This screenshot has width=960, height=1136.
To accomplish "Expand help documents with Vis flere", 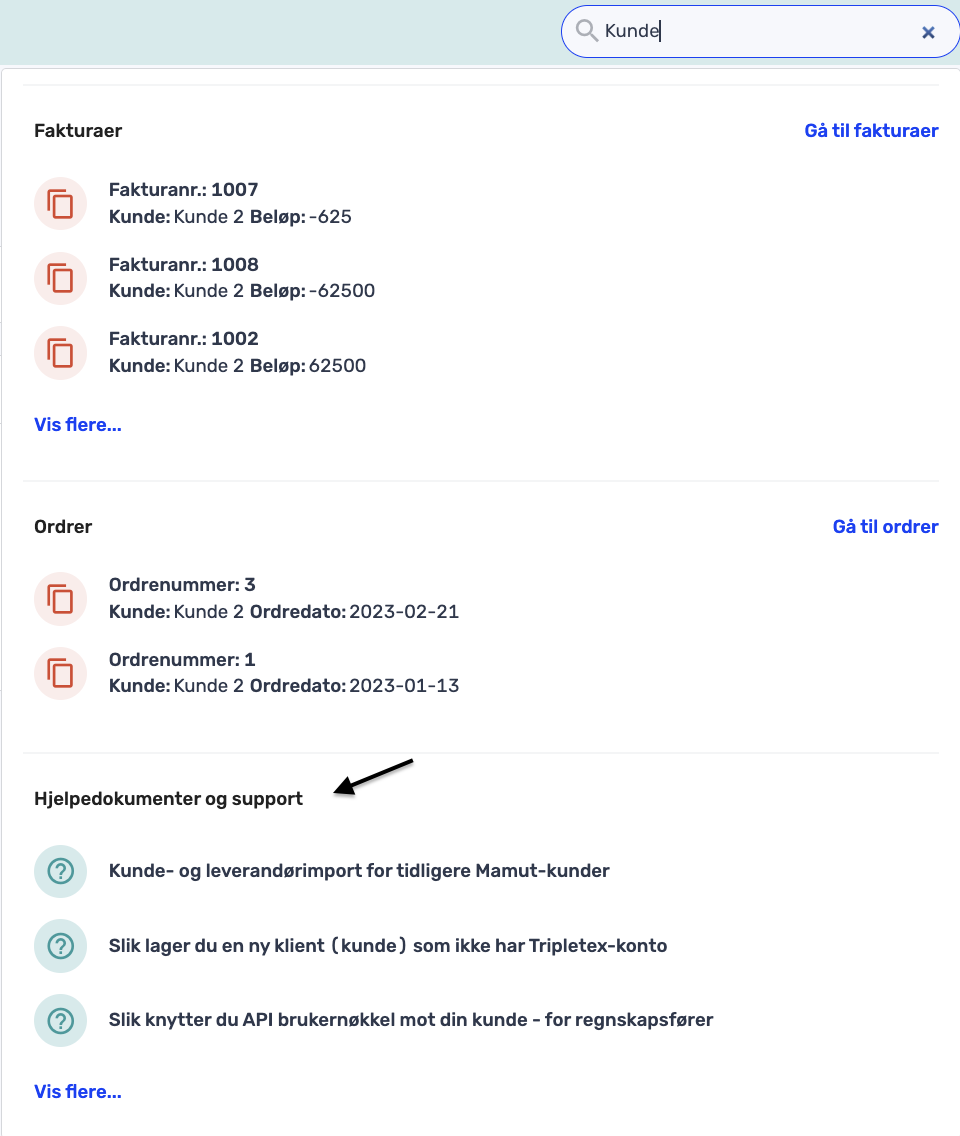I will click(x=78, y=1092).
